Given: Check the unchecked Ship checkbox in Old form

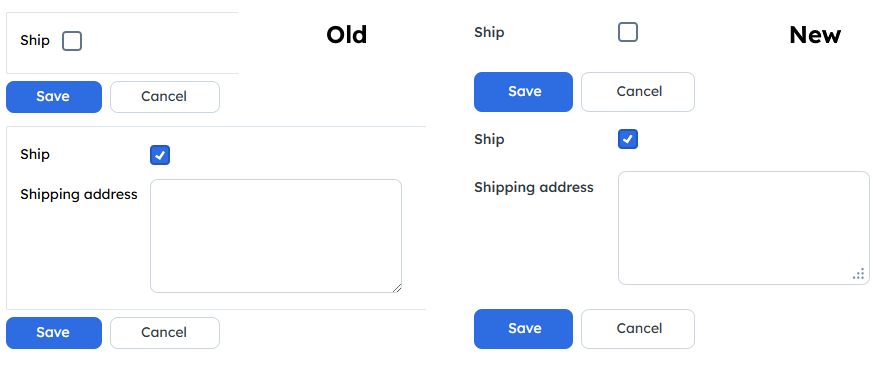Looking at the screenshot, I should click(x=72, y=41).
